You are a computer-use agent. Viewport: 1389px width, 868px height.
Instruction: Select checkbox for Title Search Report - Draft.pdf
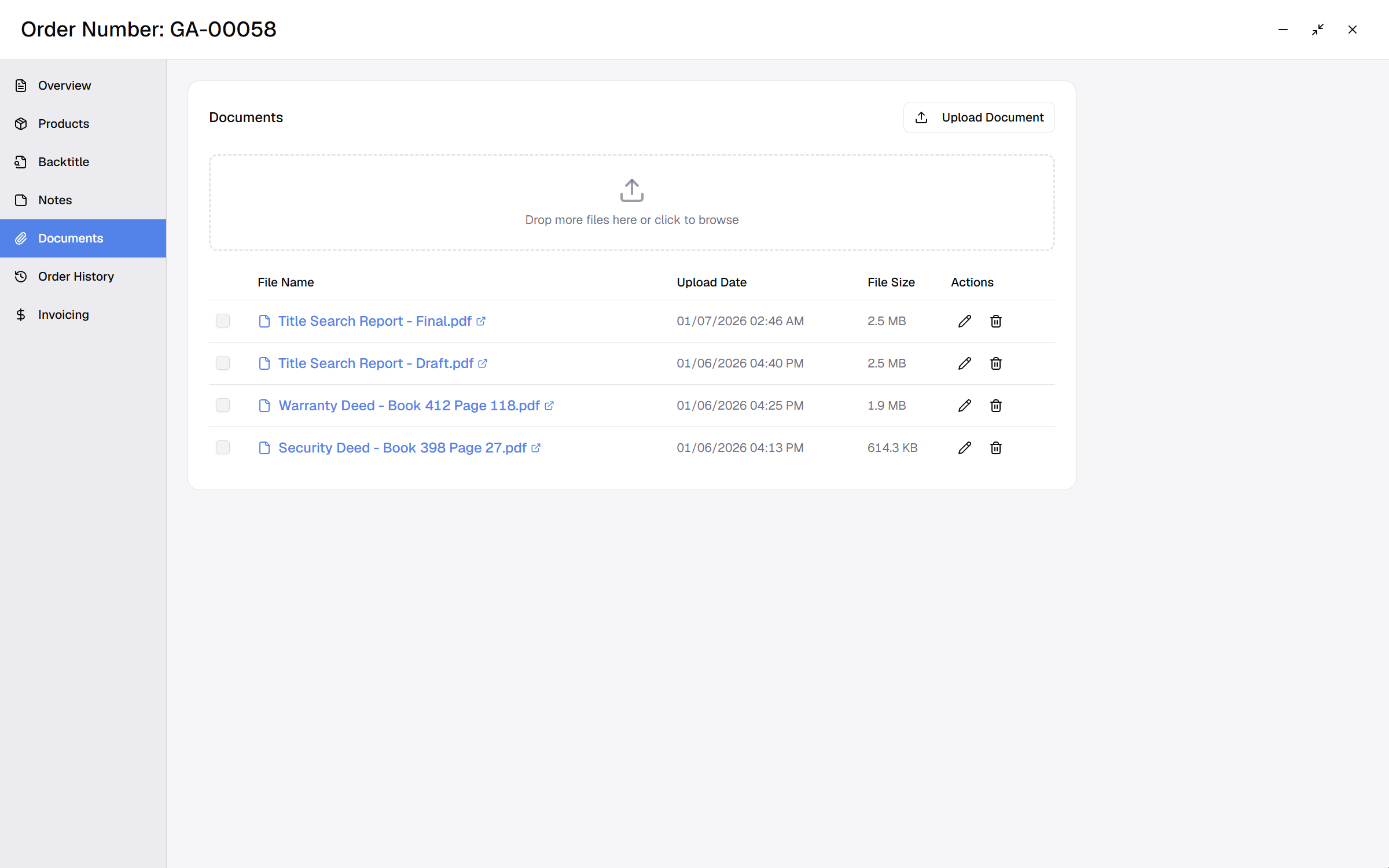click(223, 363)
